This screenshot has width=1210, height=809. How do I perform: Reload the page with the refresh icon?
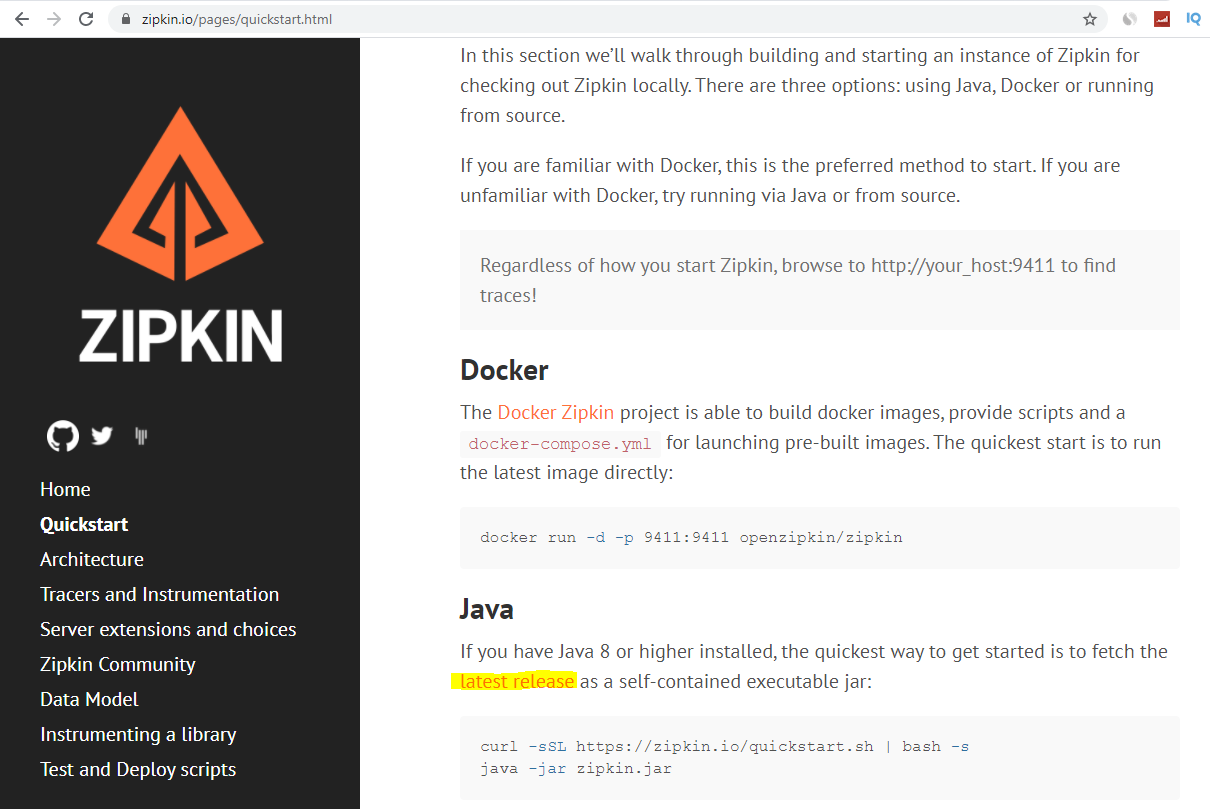pyautogui.click(x=86, y=19)
